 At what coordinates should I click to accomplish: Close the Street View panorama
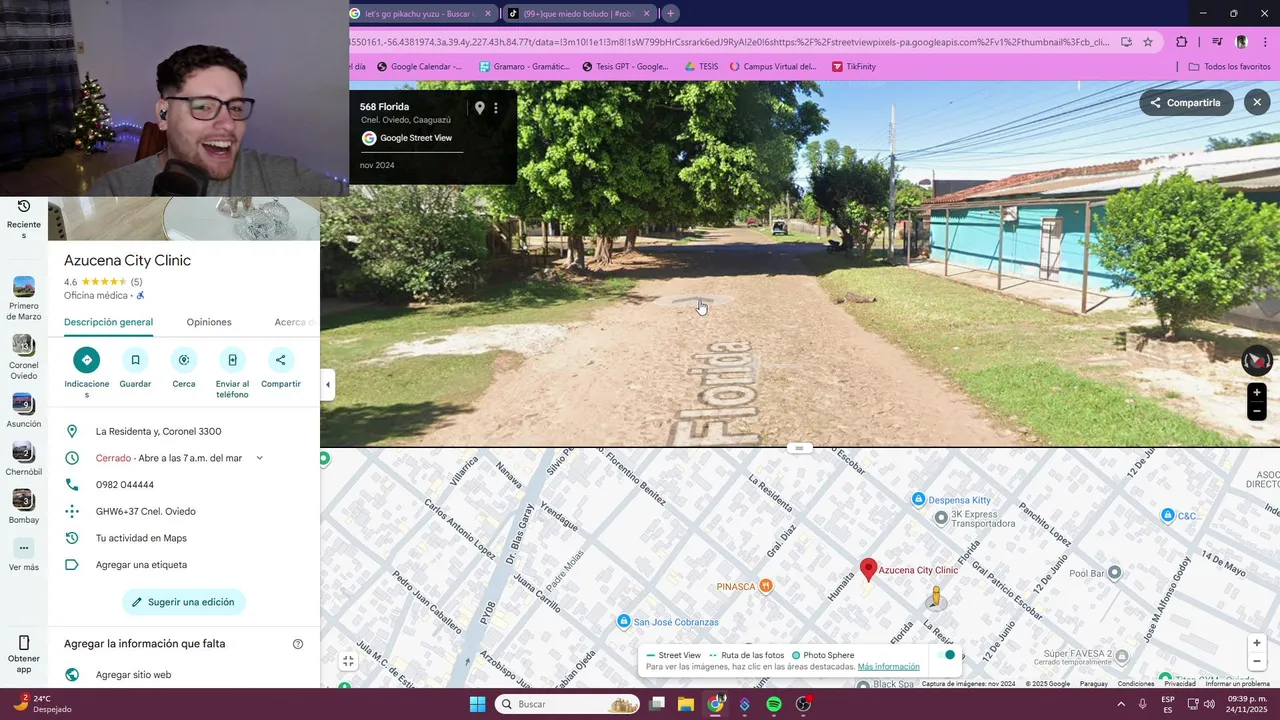click(1257, 103)
